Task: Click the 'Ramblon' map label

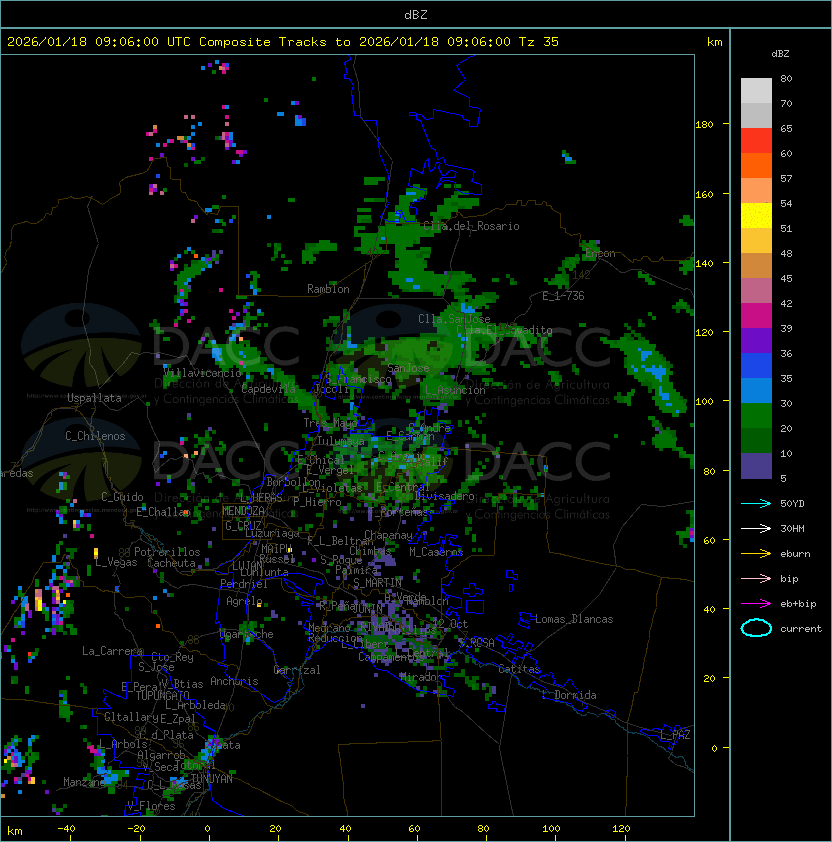Action: tap(328, 289)
